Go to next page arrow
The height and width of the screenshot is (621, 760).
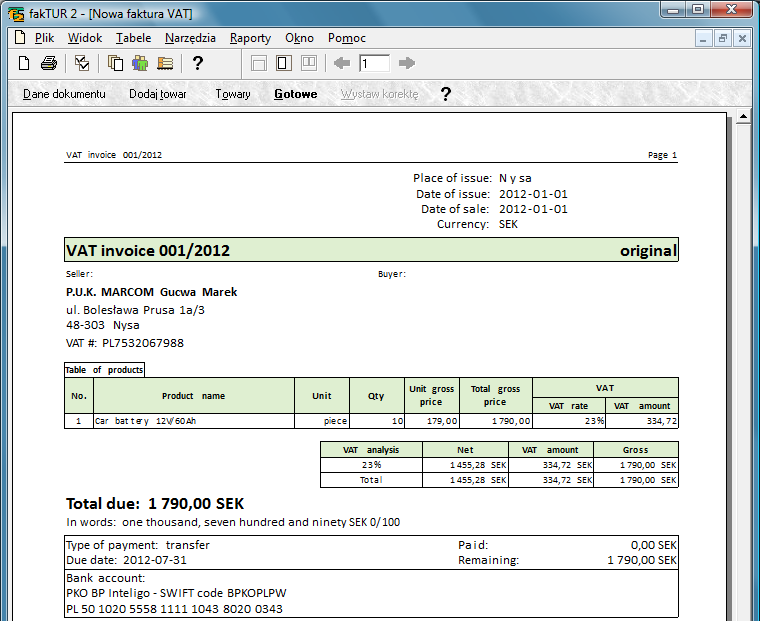tap(407, 63)
